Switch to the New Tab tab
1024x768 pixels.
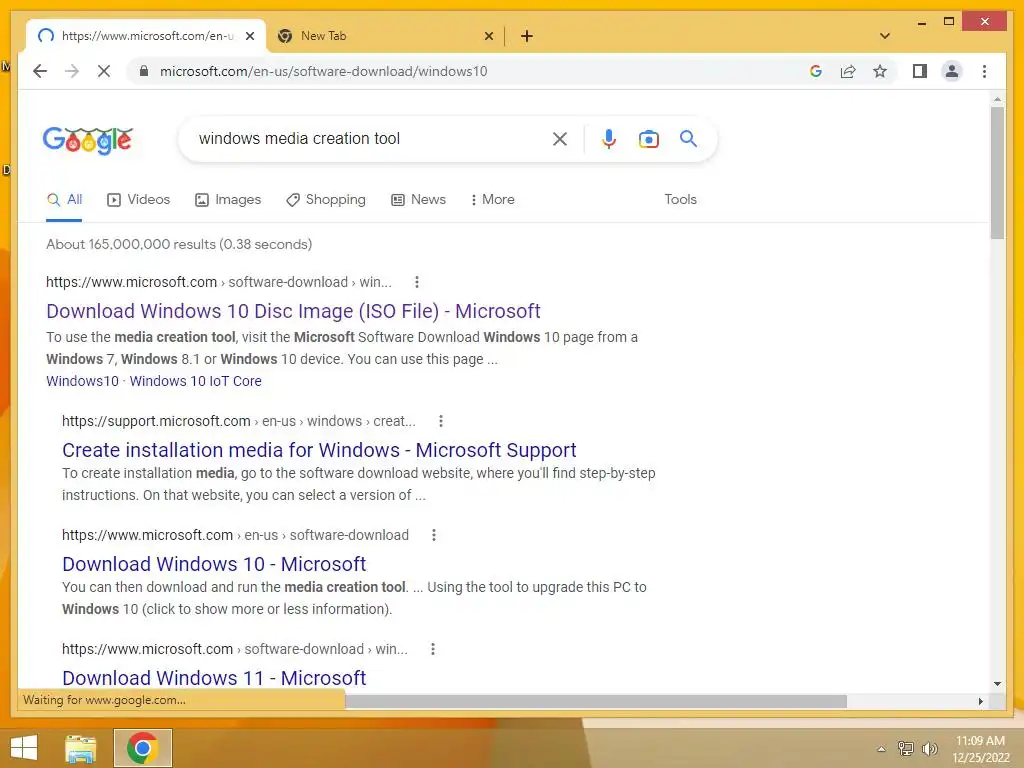coord(384,36)
